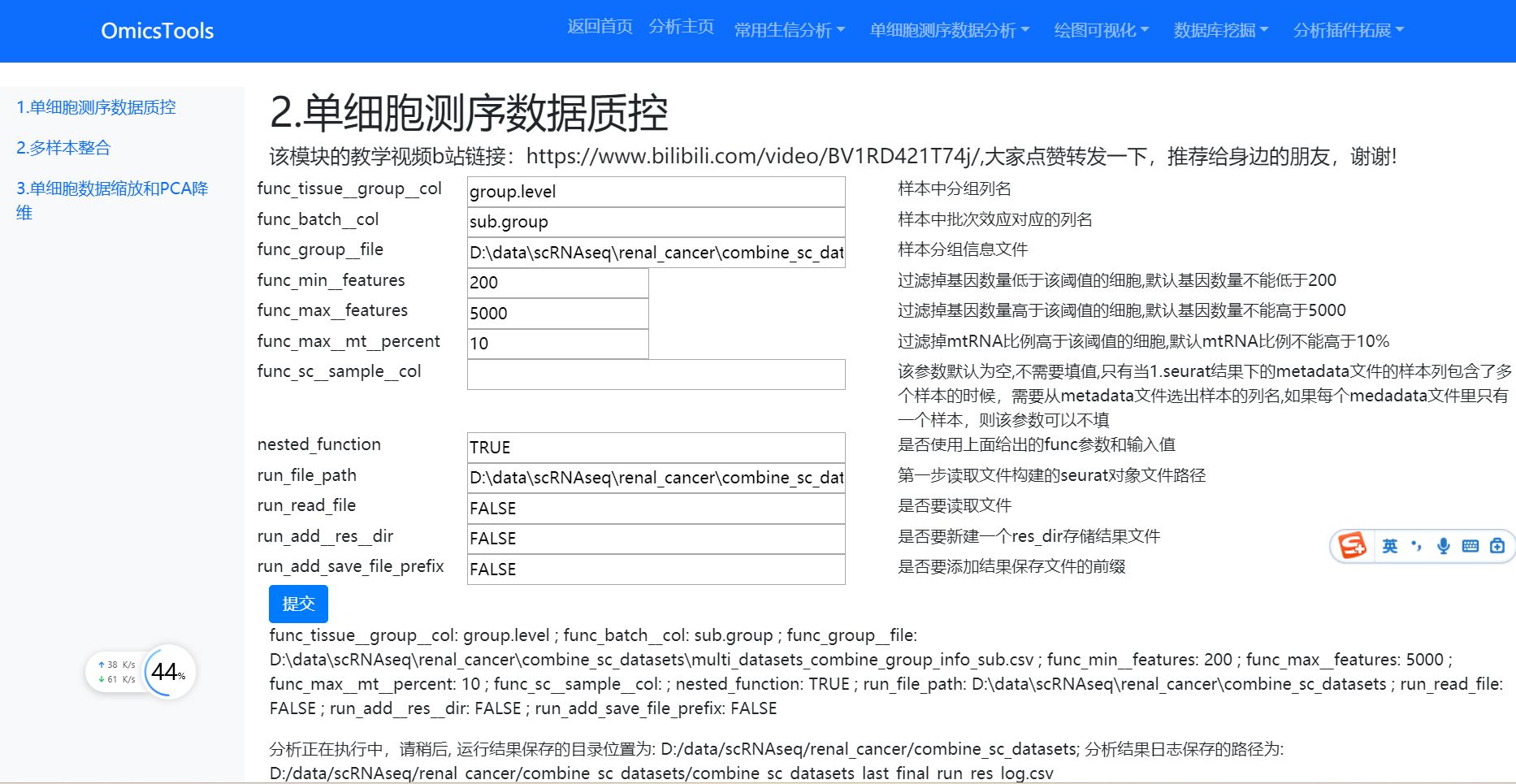Click the description about filtering mtRNA above 10%
The width and height of the screenshot is (1516, 784).
1143,341
